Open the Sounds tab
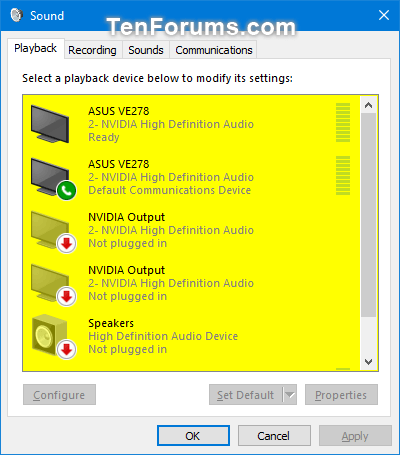400x455 pixels. (x=146, y=50)
